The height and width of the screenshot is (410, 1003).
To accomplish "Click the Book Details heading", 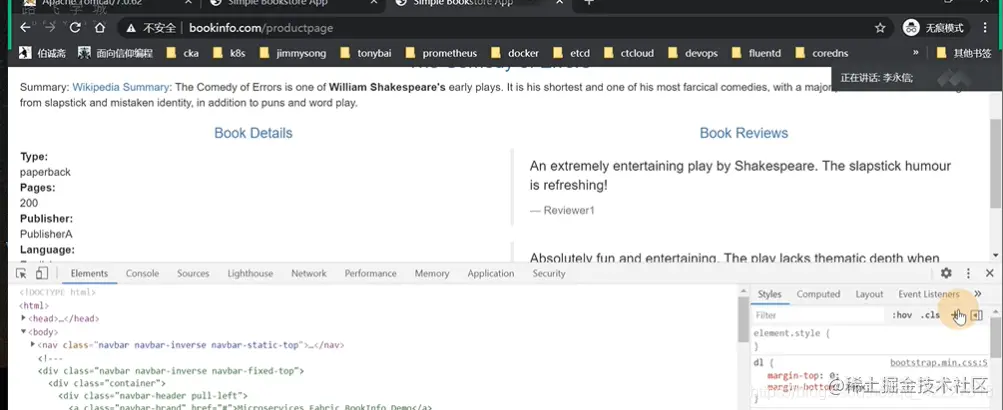I will (x=253, y=133).
